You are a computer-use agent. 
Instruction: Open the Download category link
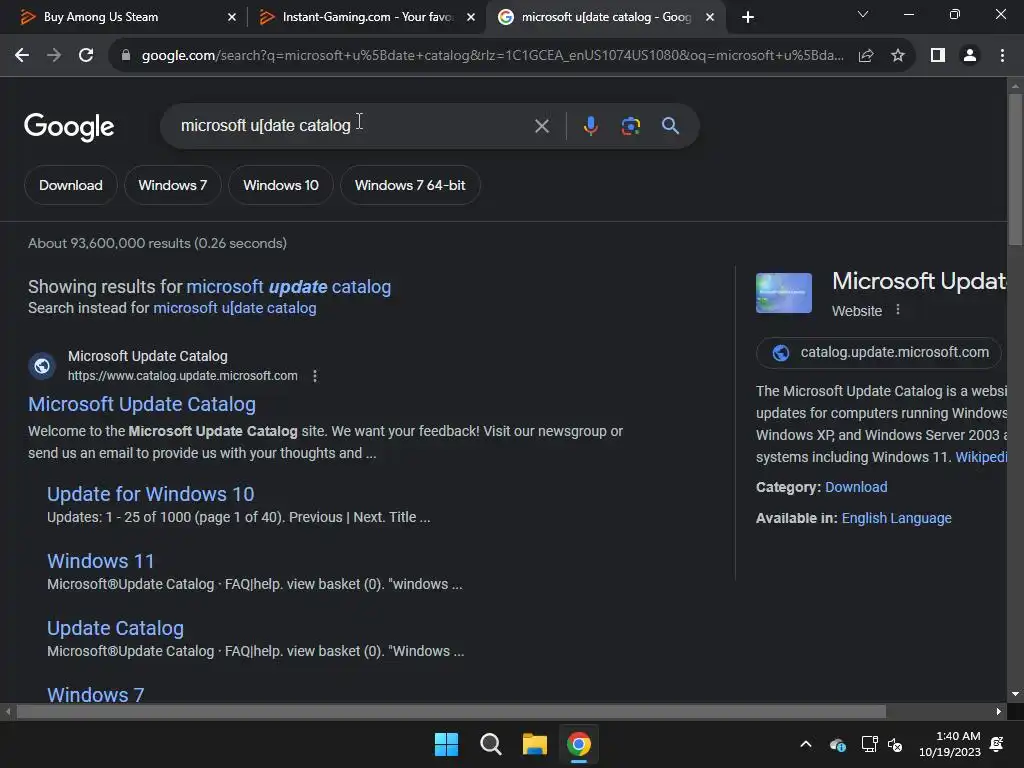[x=856, y=487]
